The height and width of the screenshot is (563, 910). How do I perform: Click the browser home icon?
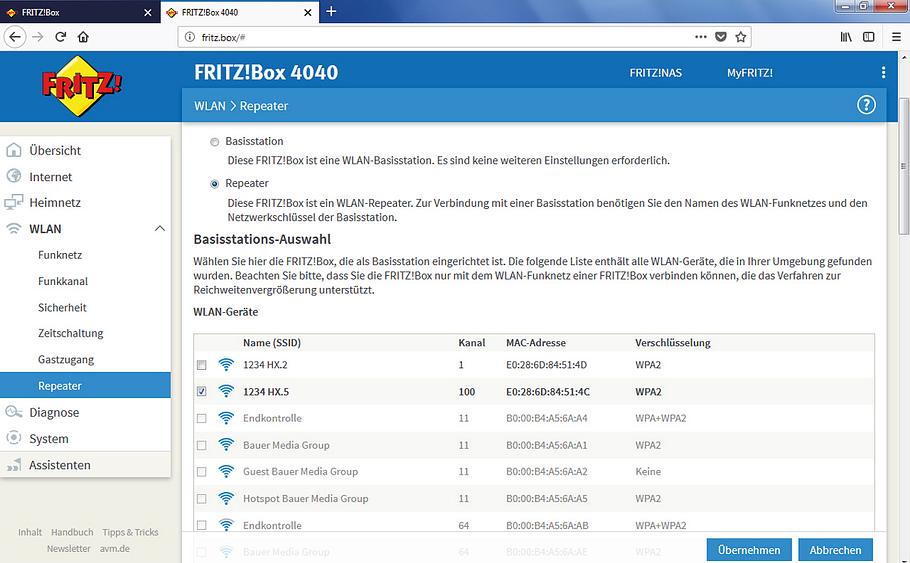(x=84, y=37)
